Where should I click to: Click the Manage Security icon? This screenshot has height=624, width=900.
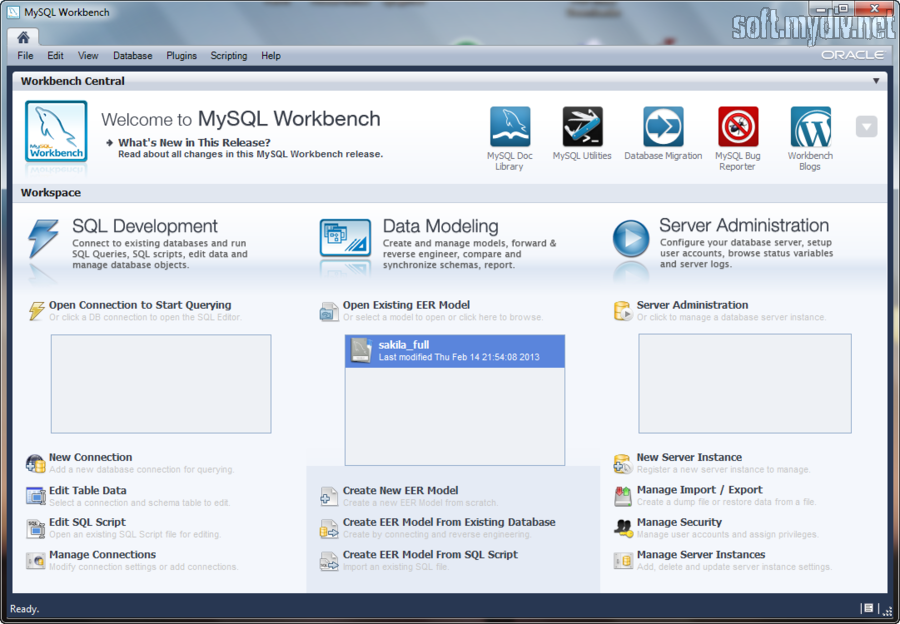[x=623, y=528]
